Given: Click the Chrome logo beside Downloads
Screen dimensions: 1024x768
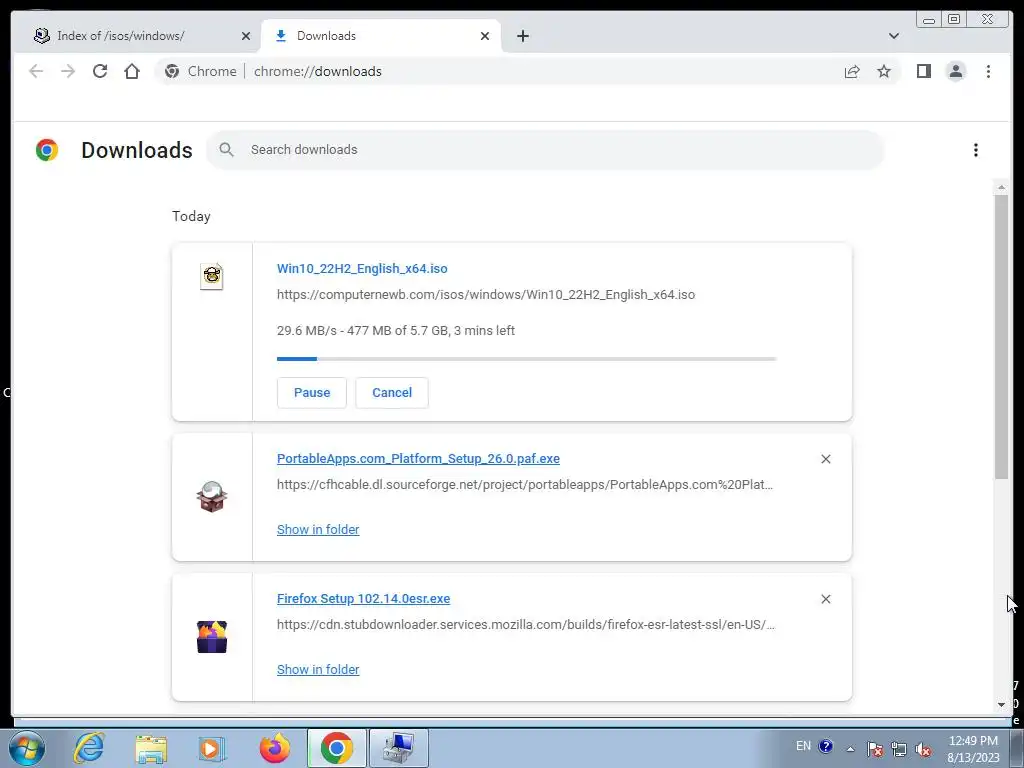Looking at the screenshot, I should pos(46,150).
